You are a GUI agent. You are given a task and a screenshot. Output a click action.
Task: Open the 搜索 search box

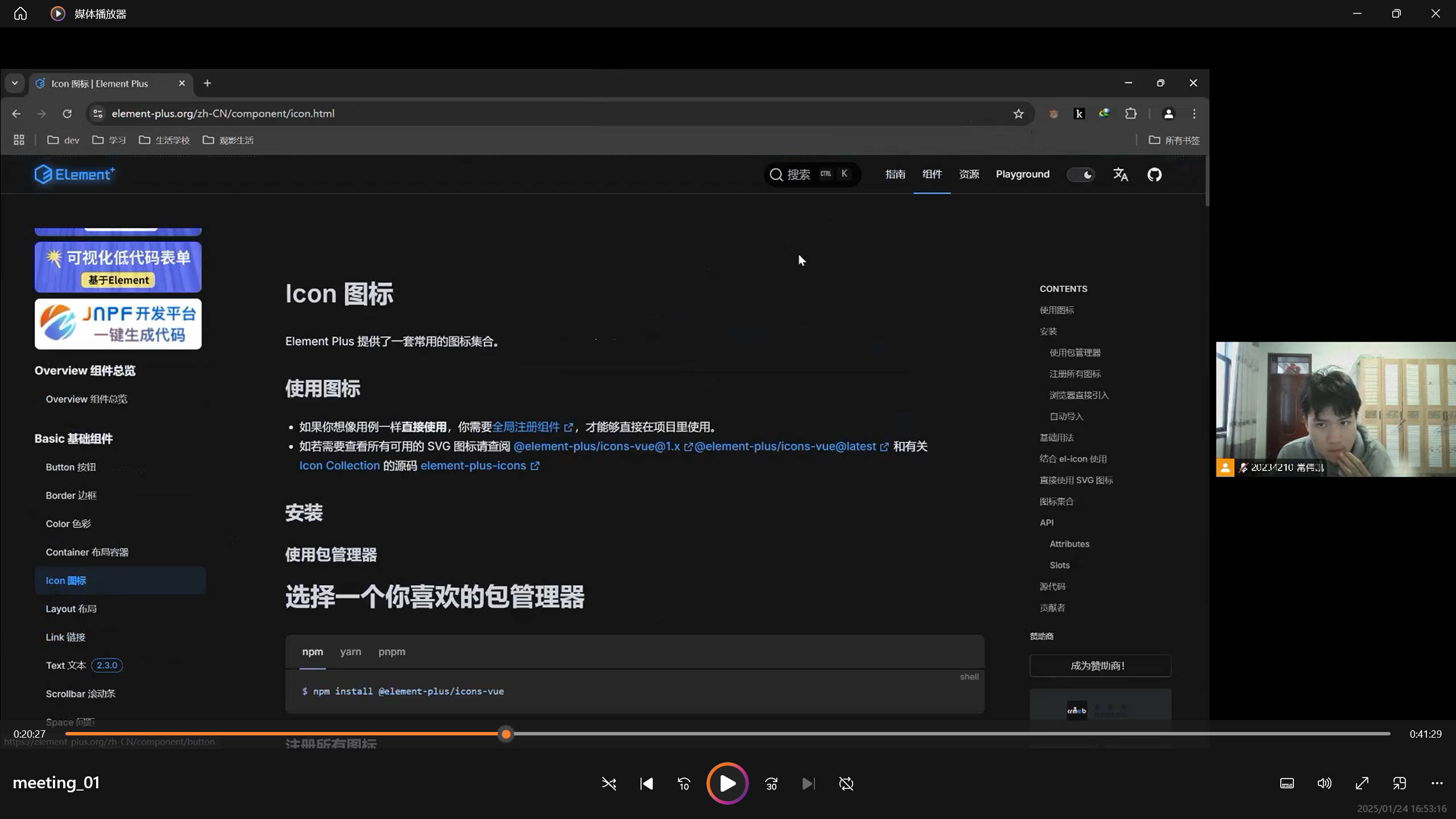coord(812,174)
